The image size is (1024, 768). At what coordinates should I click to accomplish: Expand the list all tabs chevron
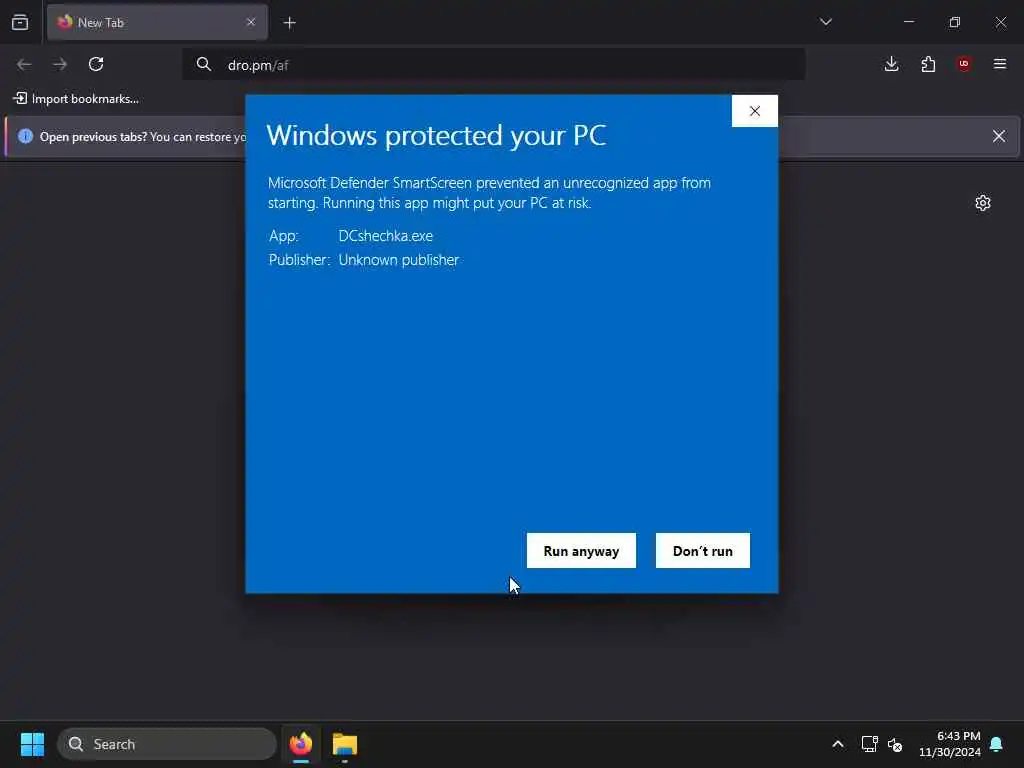825,22
